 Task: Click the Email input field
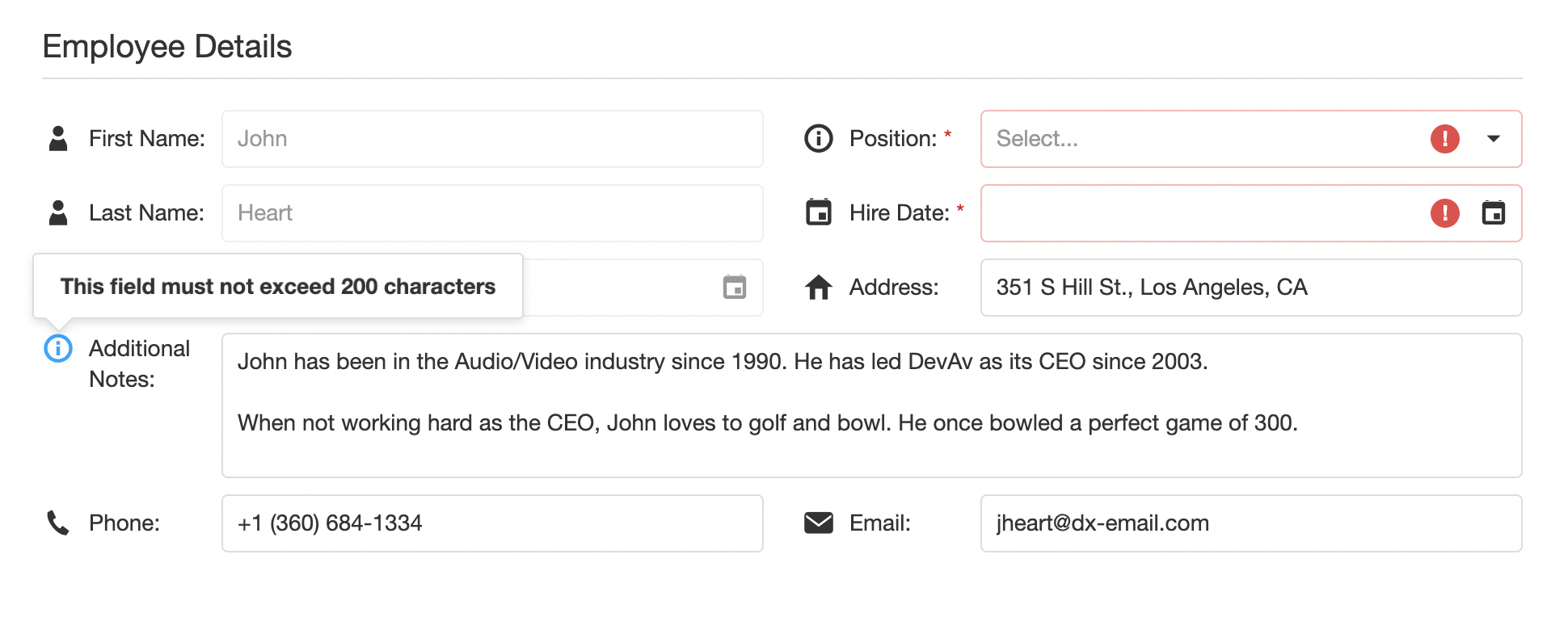tap(1250, 523)
